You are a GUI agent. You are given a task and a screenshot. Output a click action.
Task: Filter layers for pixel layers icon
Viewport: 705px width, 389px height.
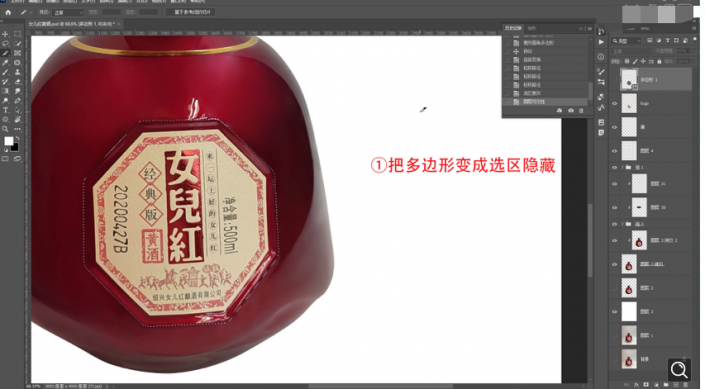pyautogui.click(x=650, y=40)
